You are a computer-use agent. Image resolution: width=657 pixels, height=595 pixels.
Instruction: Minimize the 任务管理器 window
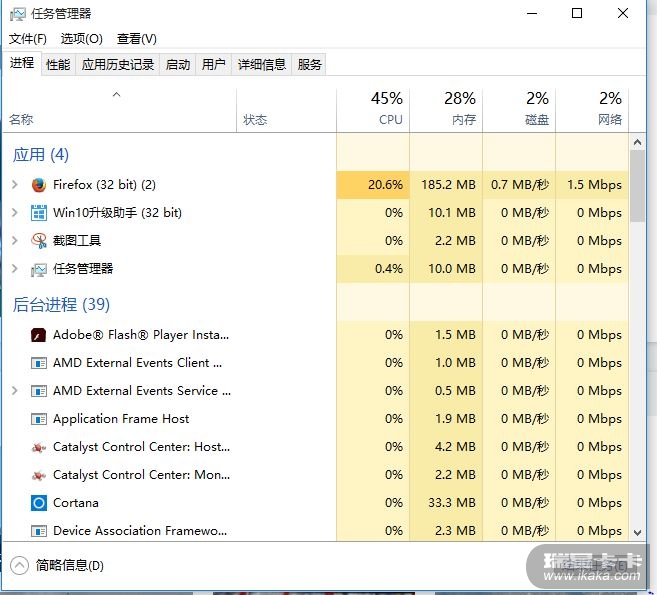(x=532, y=13)
